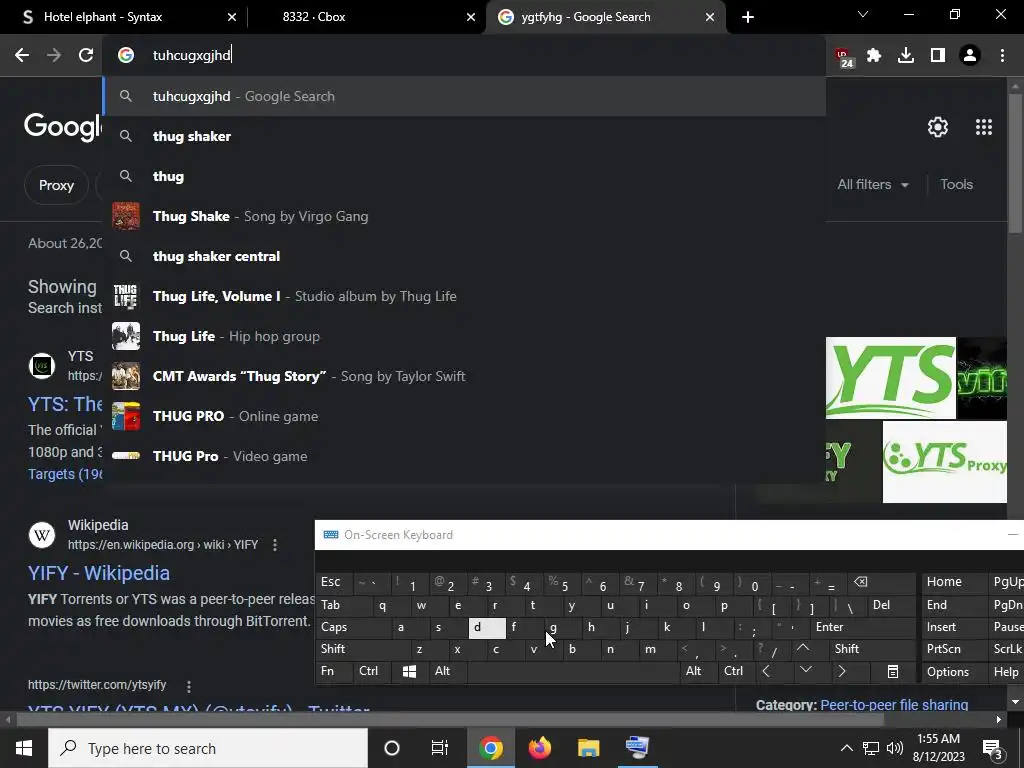Click the red extension icon with badge 24

pyautogui.click(x=844, y=57)
